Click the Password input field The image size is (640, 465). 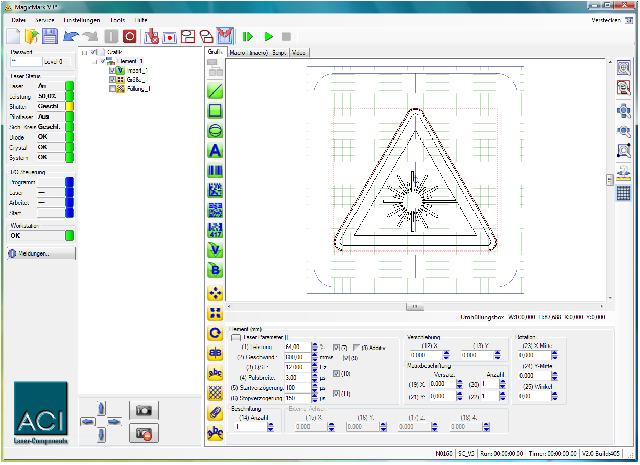pos(24,61)
